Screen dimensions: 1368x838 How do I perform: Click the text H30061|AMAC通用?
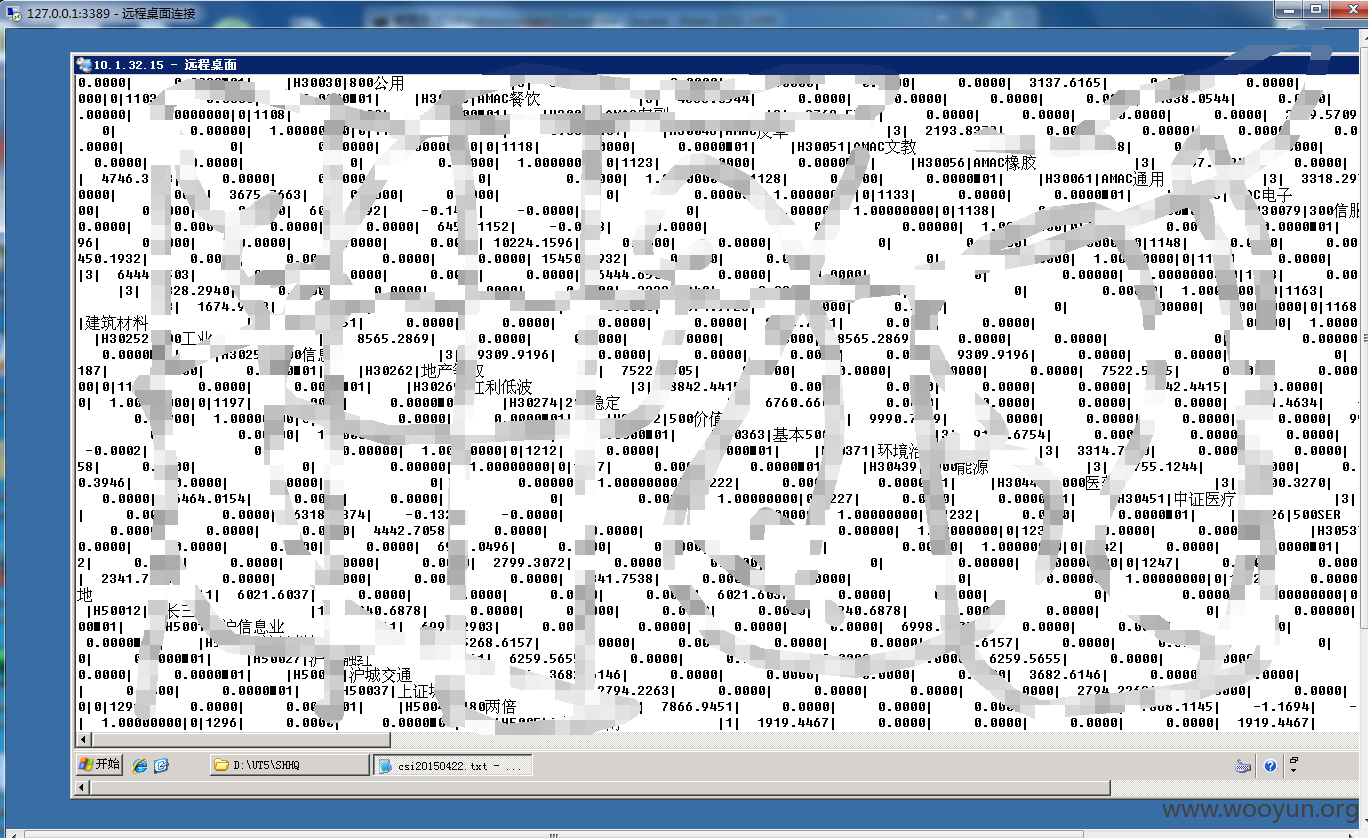1105,179
